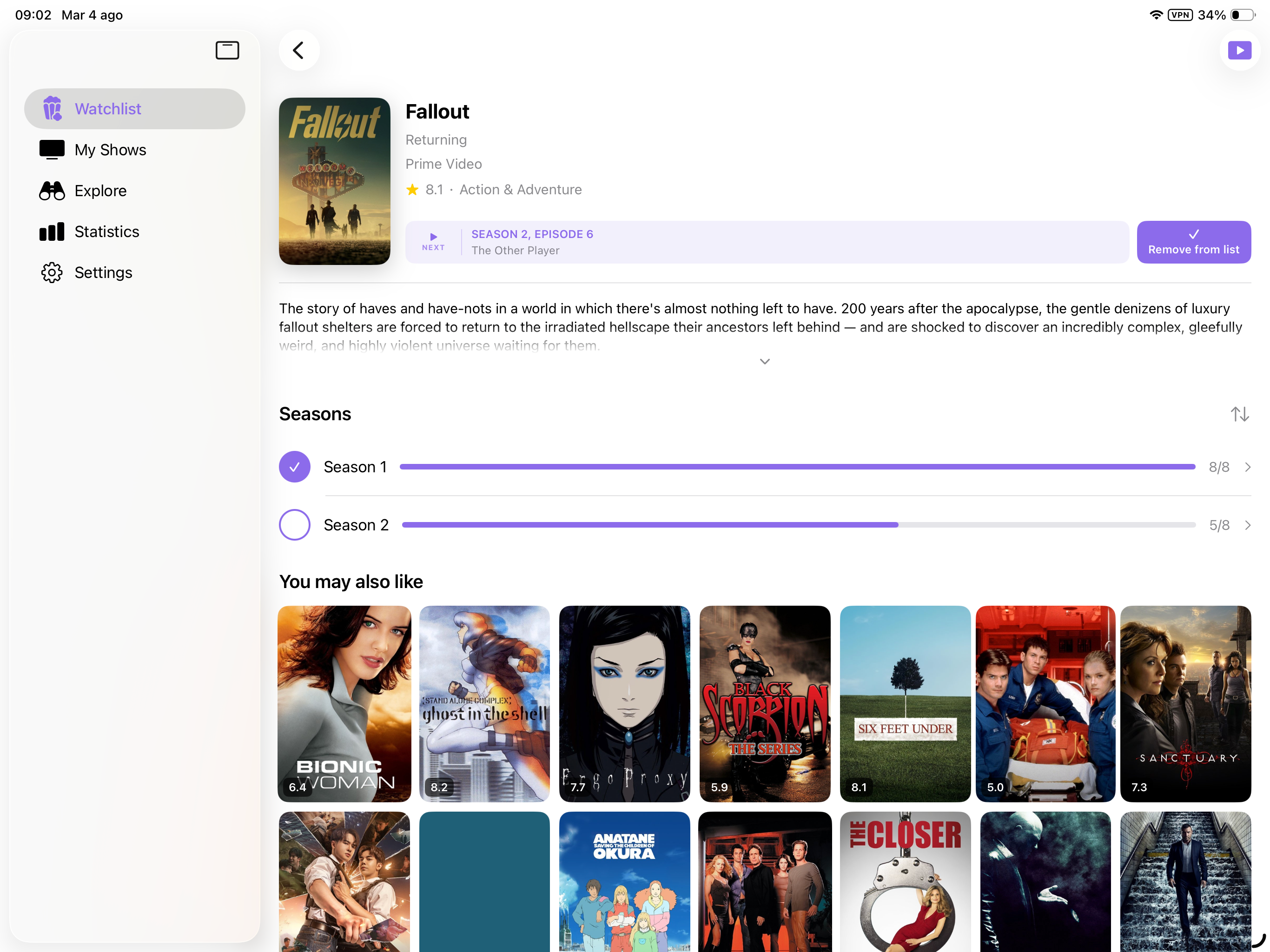Click the Returning status text
The height and width of the screenshot is (952, 1270).
pos(437,139)
